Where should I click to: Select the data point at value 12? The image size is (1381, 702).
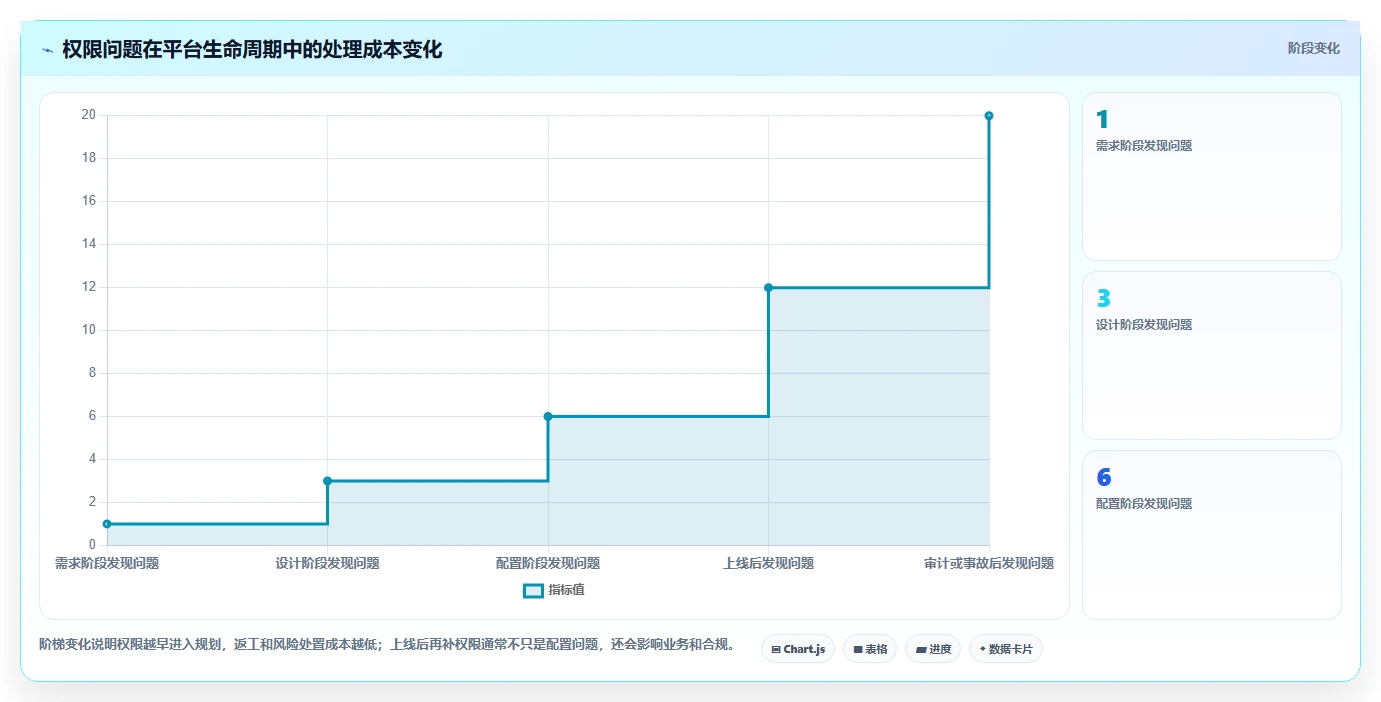point(768,287)
